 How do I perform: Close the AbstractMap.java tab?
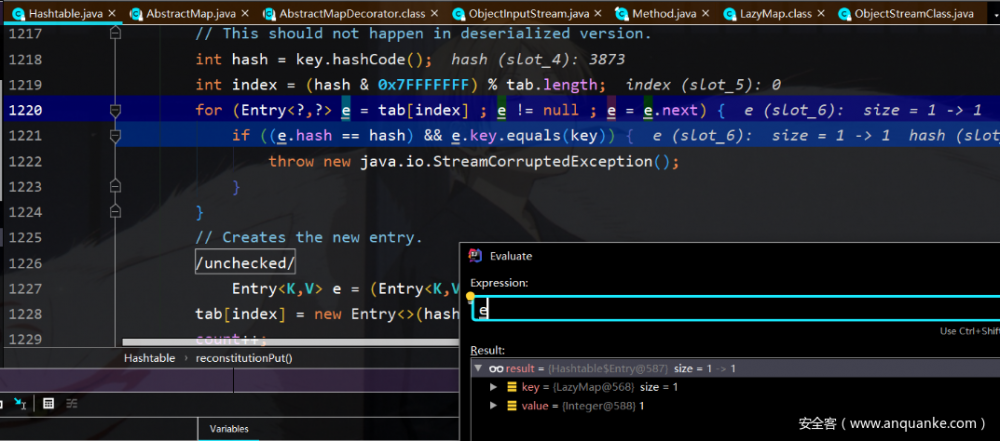click(244, 13)
